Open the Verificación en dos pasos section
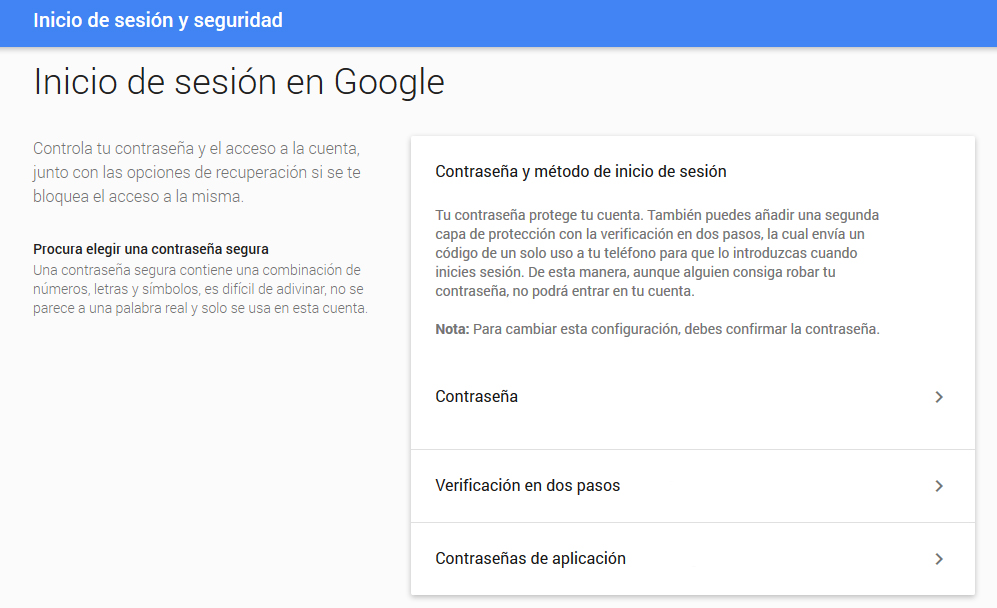Screen dimensions: 997x608 [692, 485]
